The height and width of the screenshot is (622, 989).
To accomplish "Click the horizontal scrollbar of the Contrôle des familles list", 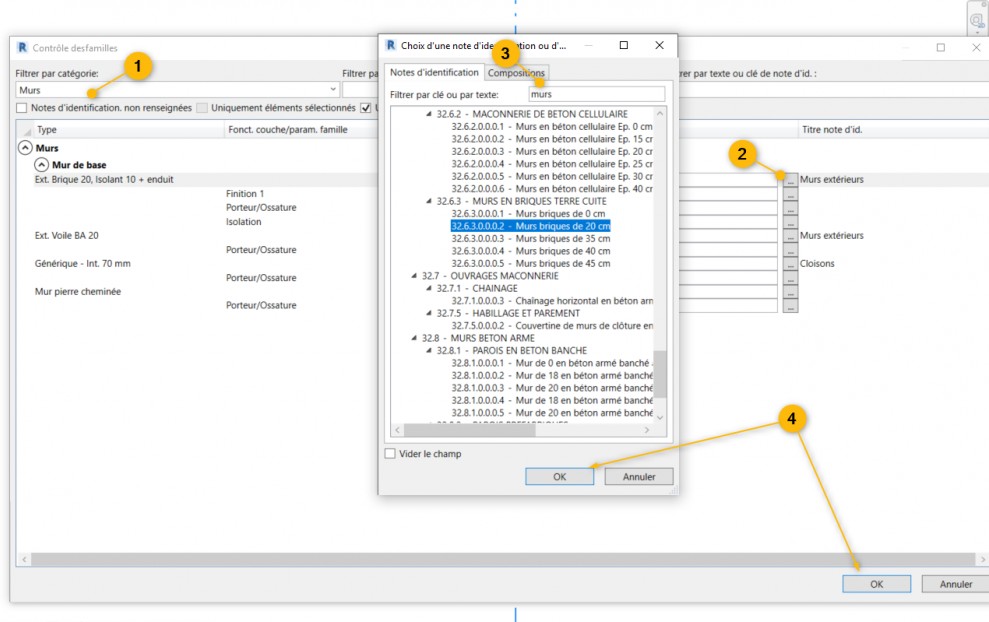I will [x=503, y=560].
